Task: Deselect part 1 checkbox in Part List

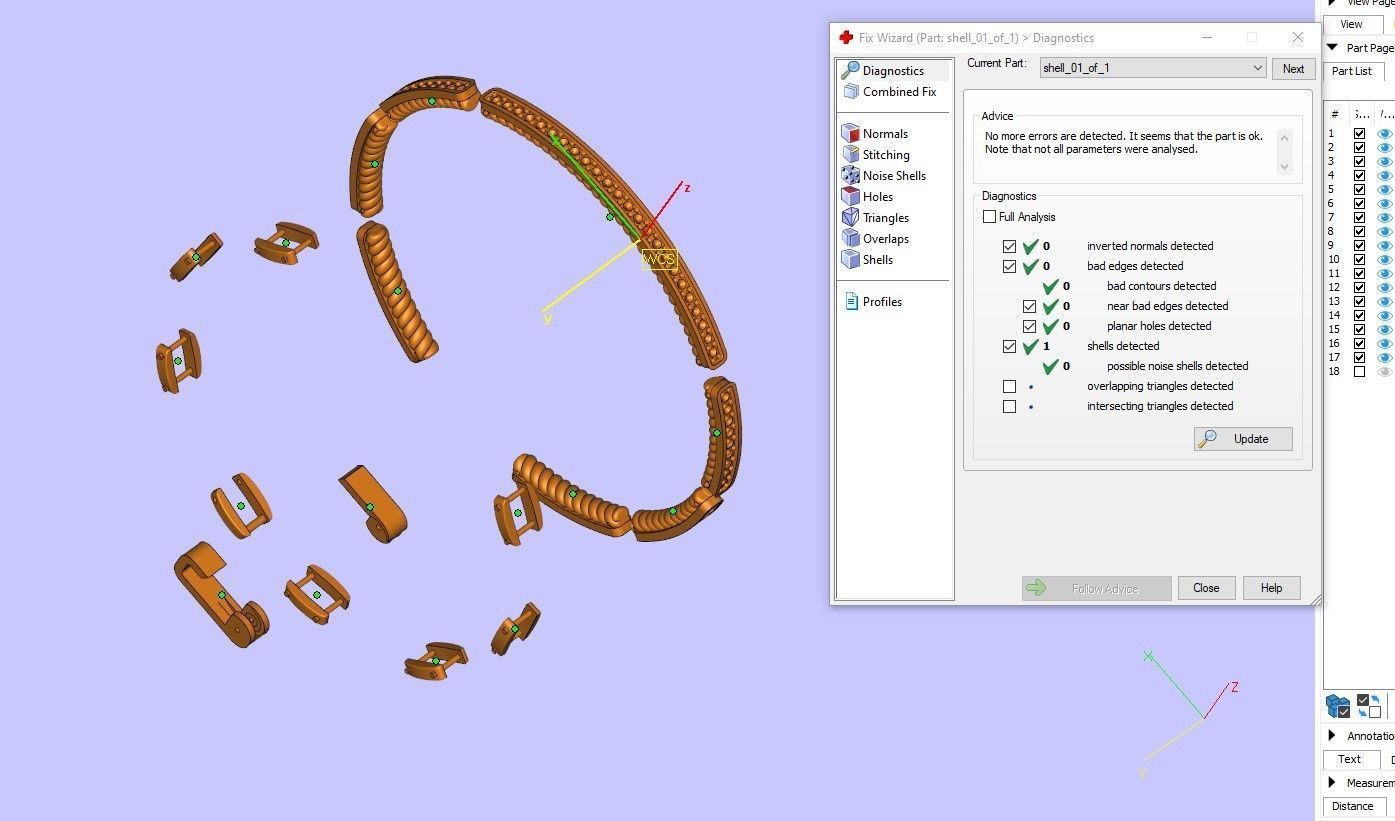Action: pyautogui.click(x=1359, y=134)
